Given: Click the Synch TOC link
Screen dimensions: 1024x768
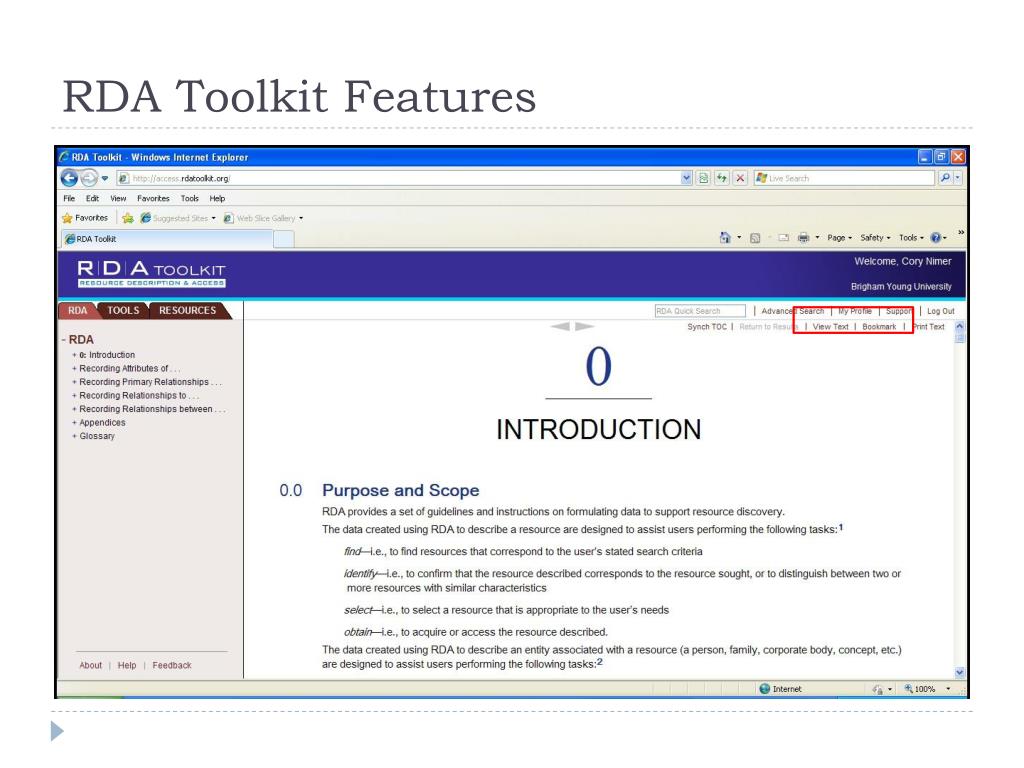Looking at the screenshot, I should [707, 327].
